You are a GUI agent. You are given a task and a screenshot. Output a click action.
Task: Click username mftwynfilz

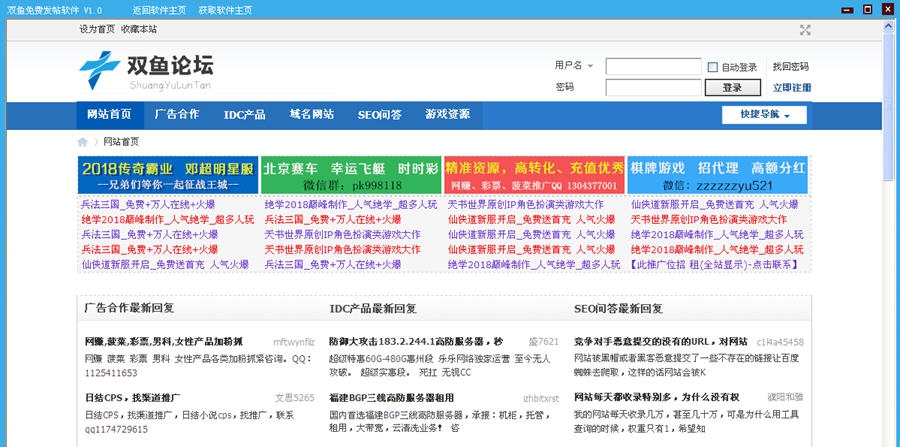(294, 343)
